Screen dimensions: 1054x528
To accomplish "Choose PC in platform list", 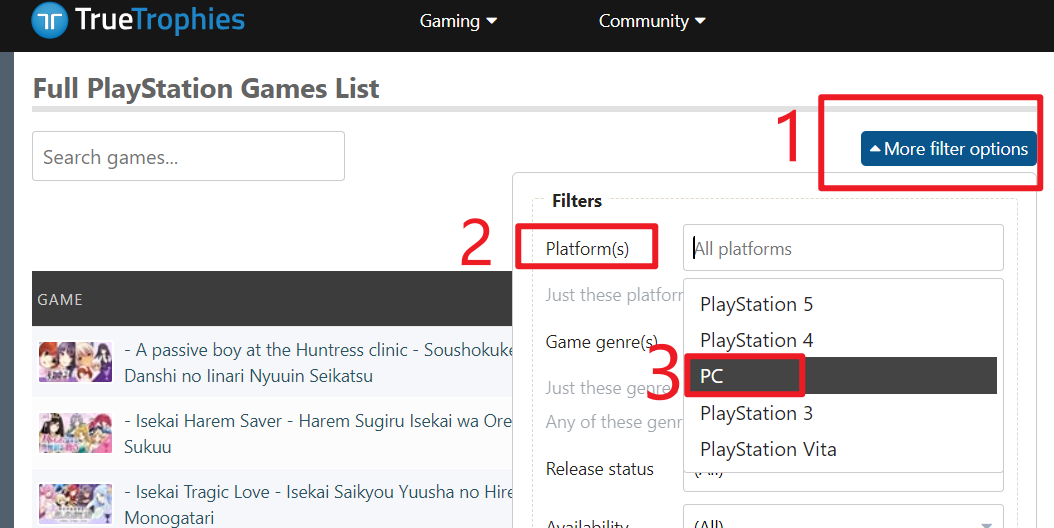I will tap(843, 376).
